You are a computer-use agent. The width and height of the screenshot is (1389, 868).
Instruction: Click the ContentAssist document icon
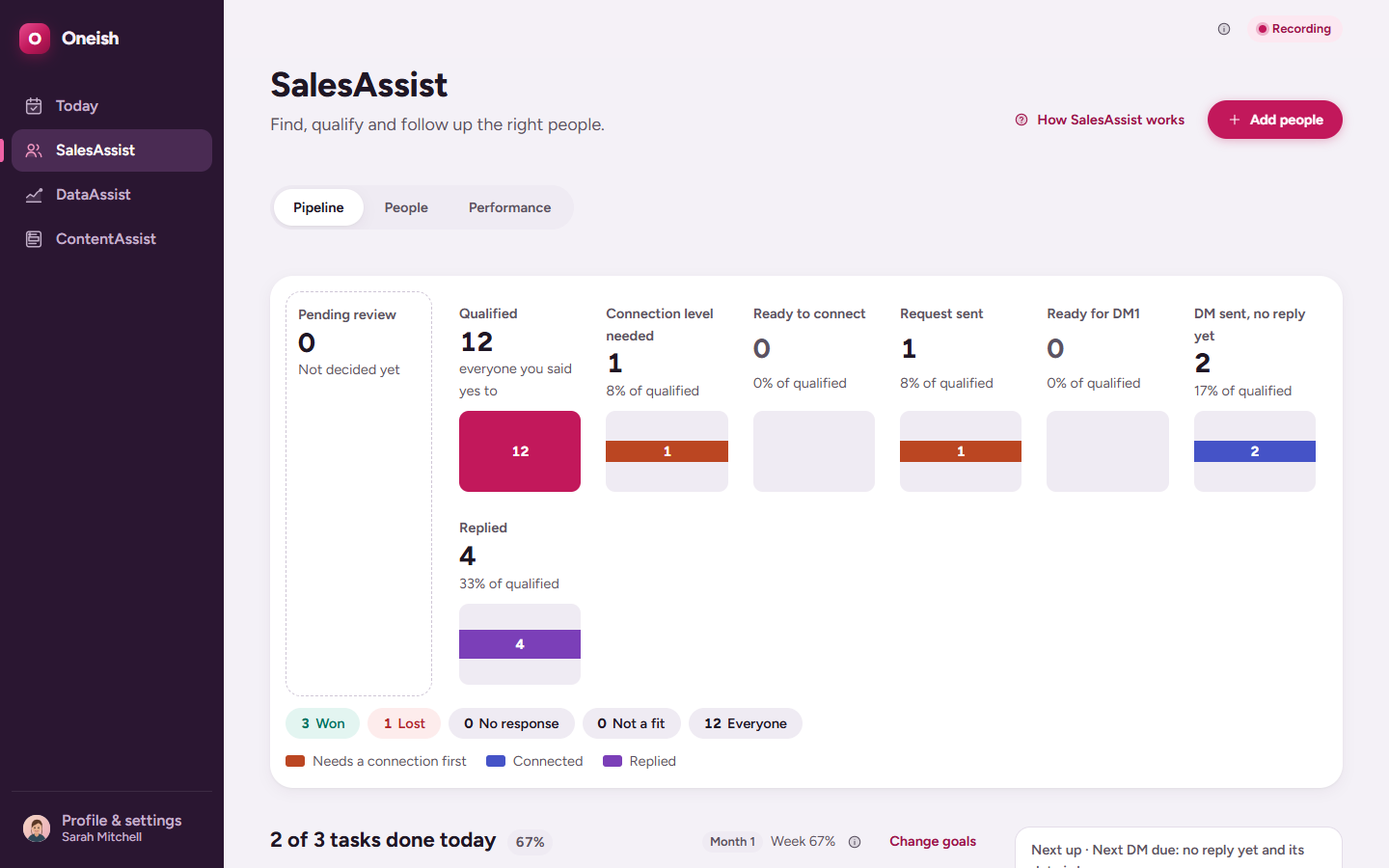(x=34, y=239)
